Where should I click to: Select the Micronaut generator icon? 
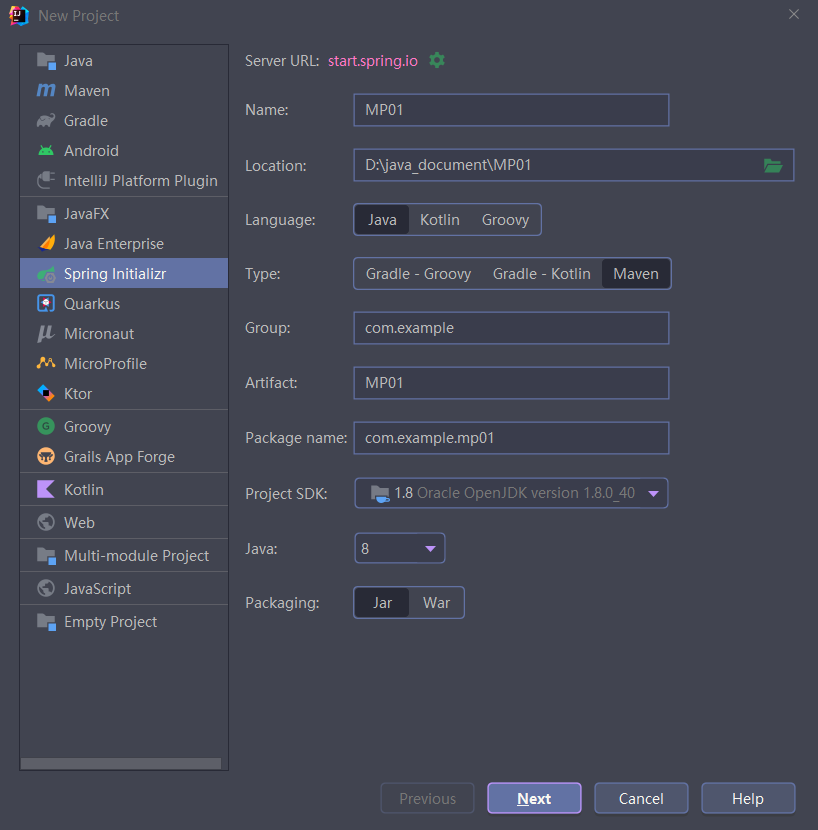tap(46, 334)
